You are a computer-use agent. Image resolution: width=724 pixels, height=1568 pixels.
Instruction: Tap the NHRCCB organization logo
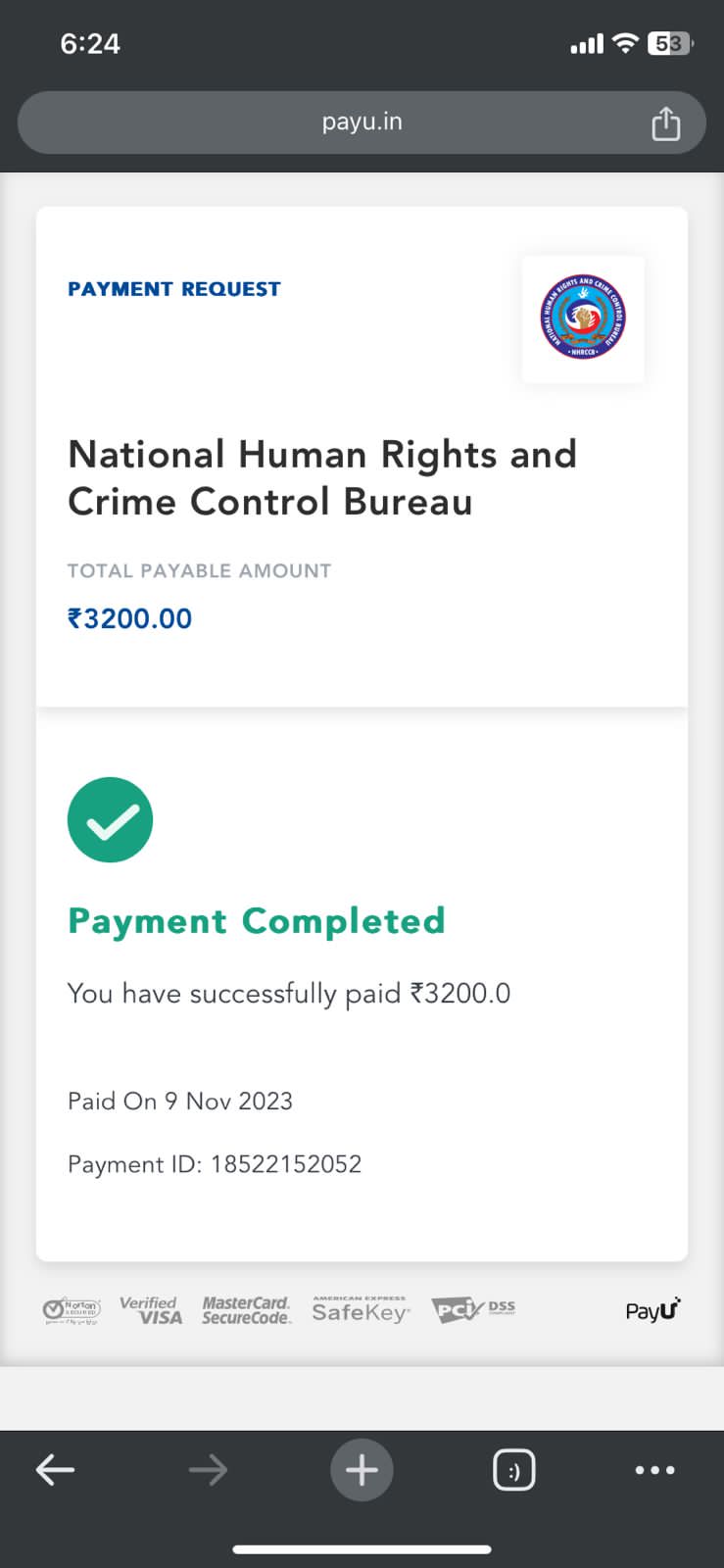coord(583,318)
